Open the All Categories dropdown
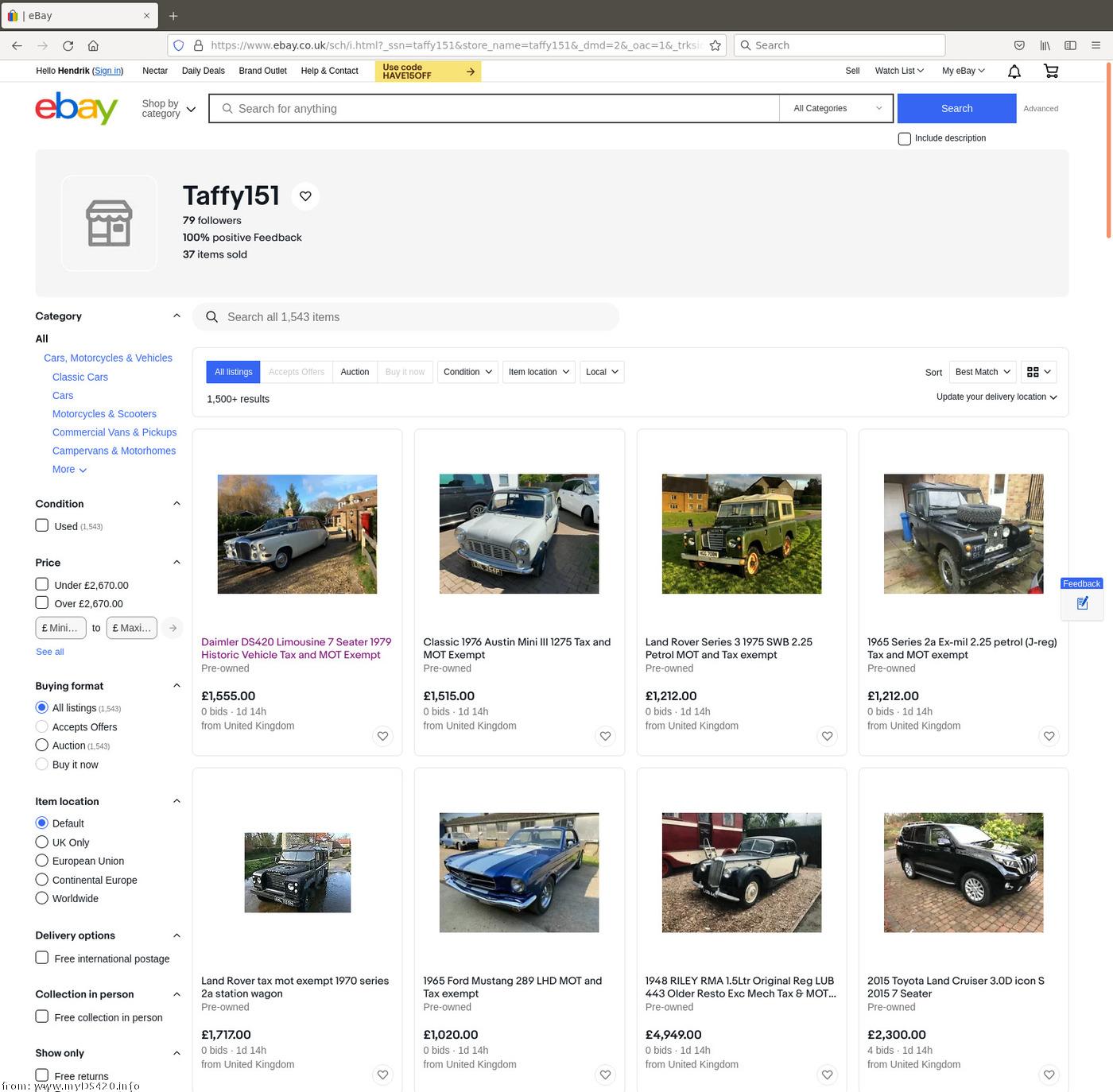 click(837, 108)
